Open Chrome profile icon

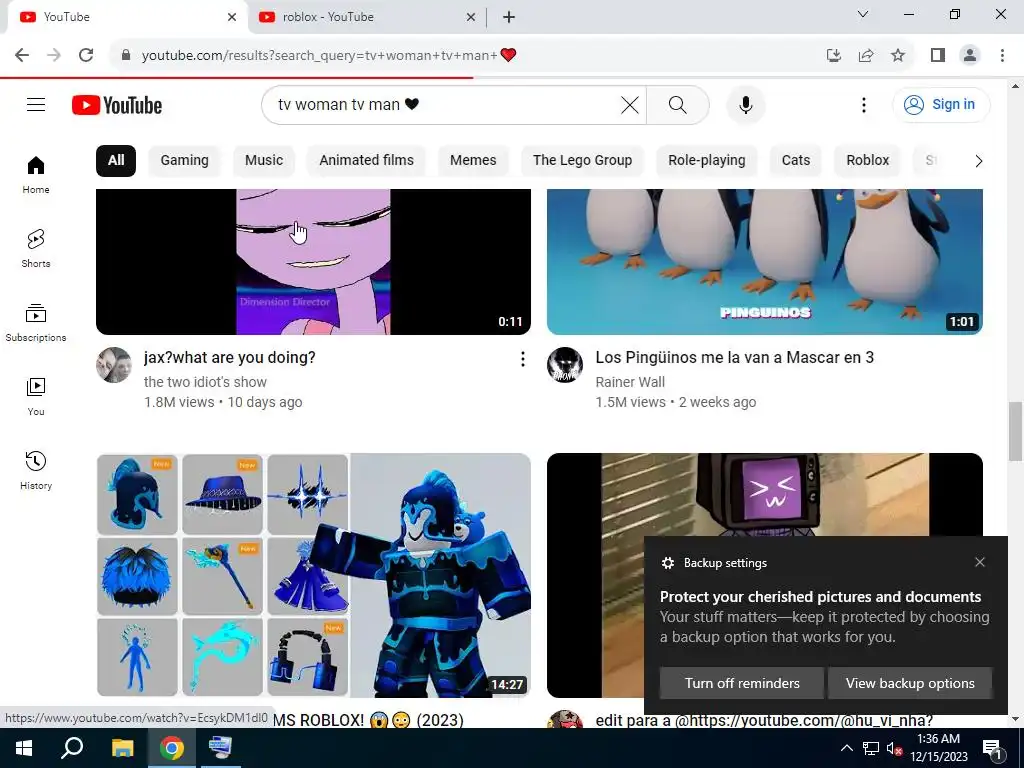tap(970, 55)
